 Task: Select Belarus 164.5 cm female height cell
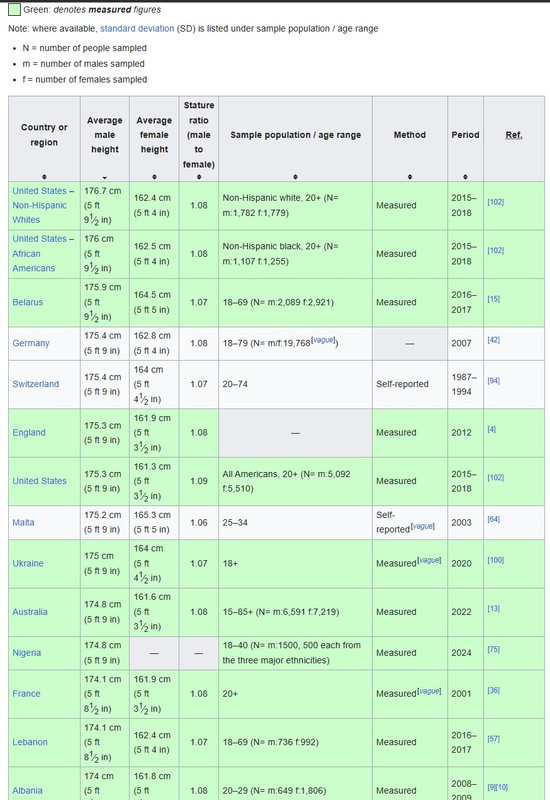point(154,303)
